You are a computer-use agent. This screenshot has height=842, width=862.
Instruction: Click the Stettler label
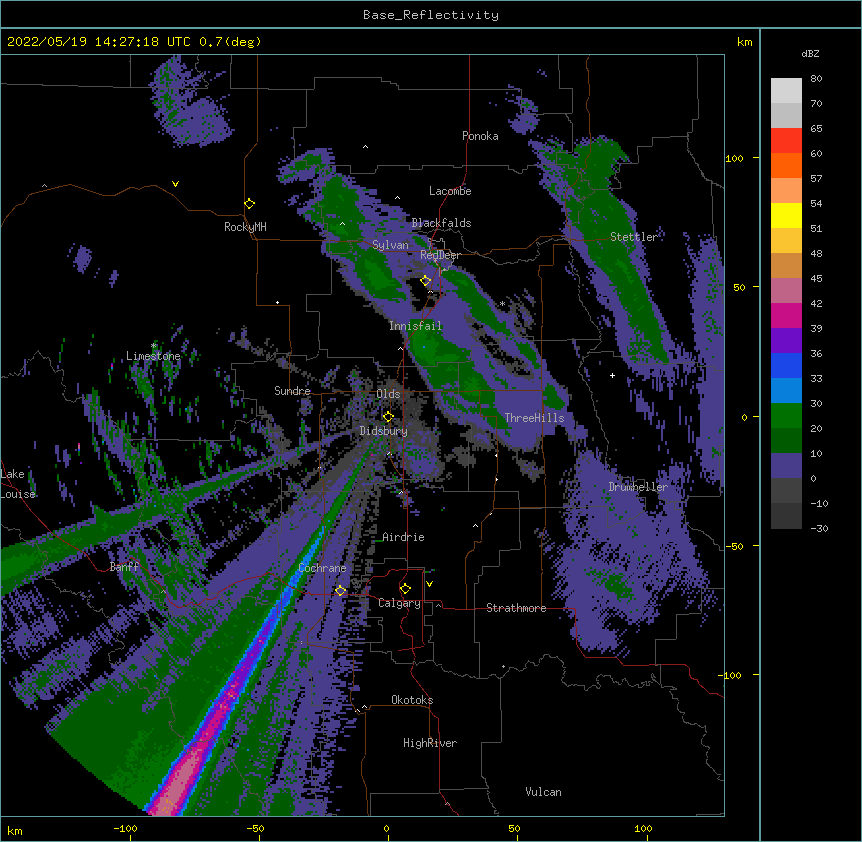coord(633,237)
